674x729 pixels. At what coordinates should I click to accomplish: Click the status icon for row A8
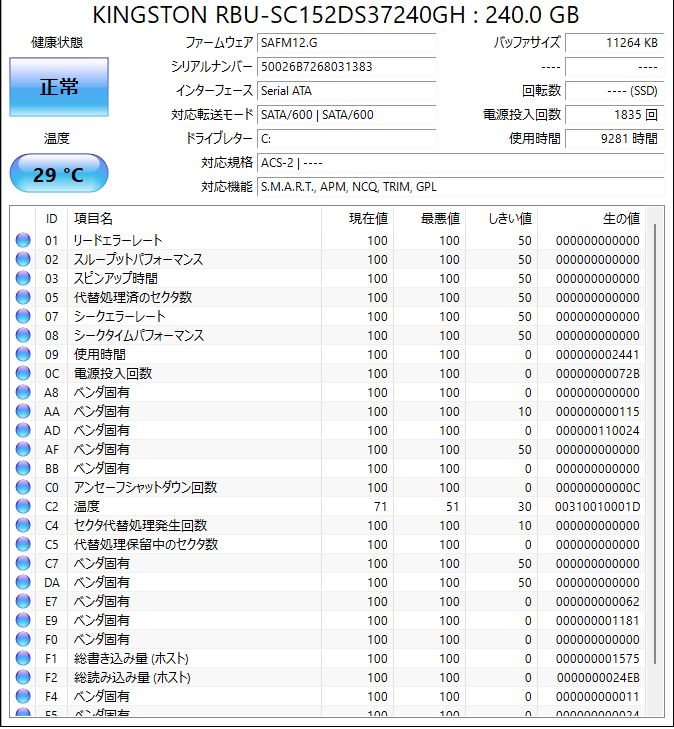pyautogui.click(x=23, y=392)
